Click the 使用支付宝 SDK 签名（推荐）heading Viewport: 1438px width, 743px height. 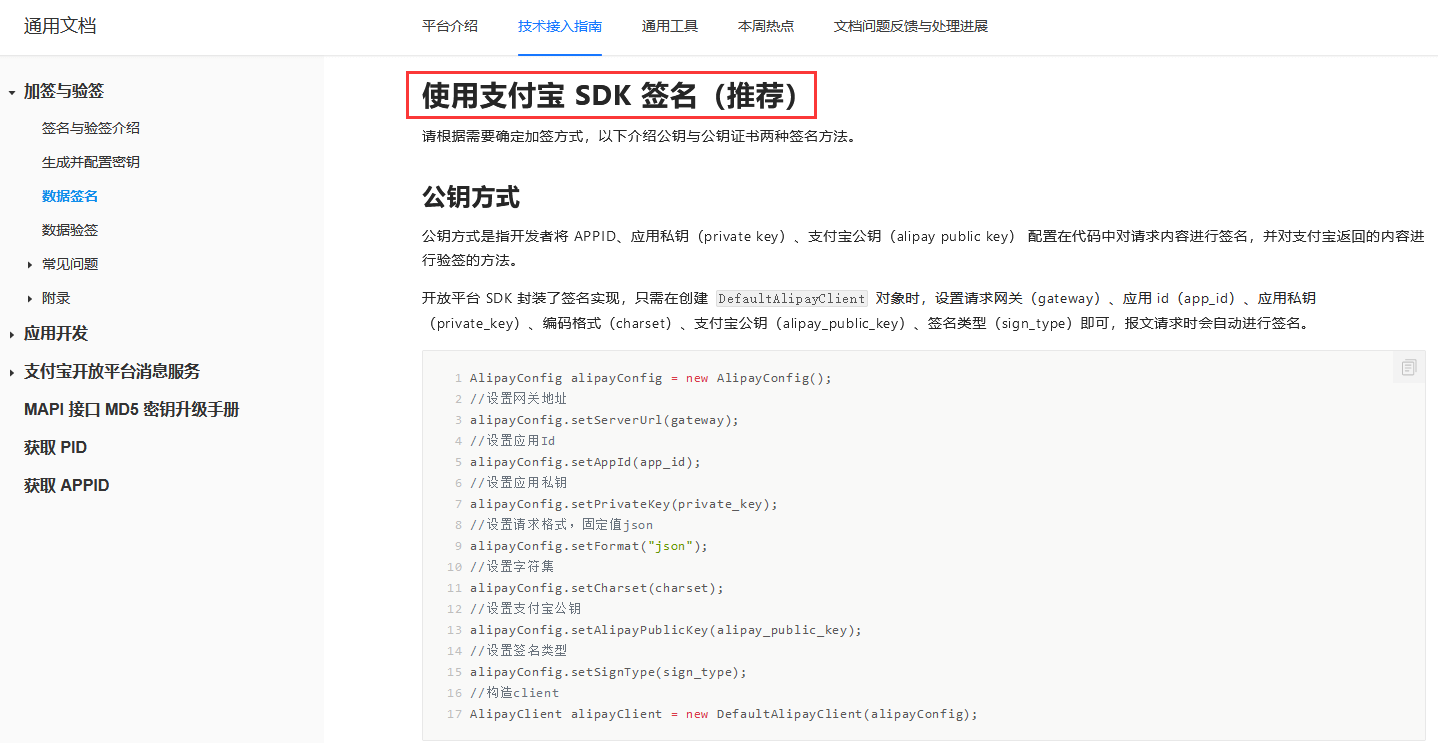[612, 95]
